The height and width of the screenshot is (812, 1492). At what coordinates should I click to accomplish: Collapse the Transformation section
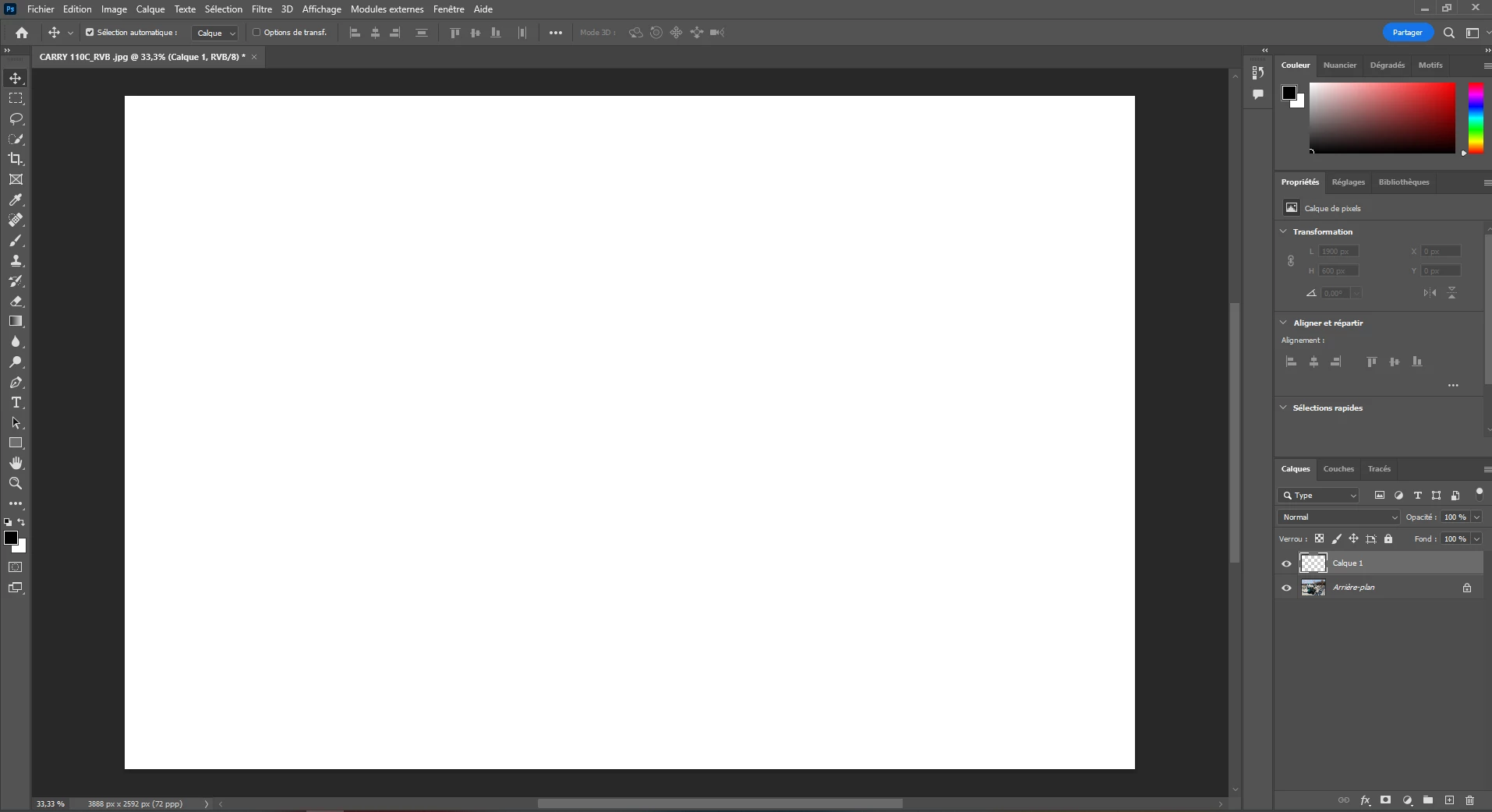point(1284,231)
